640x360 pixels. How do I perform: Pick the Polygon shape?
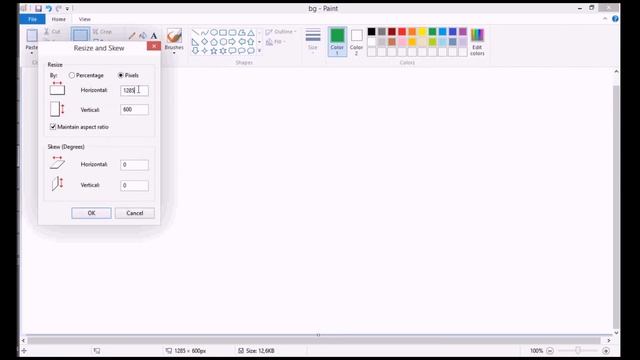(242, 33)
